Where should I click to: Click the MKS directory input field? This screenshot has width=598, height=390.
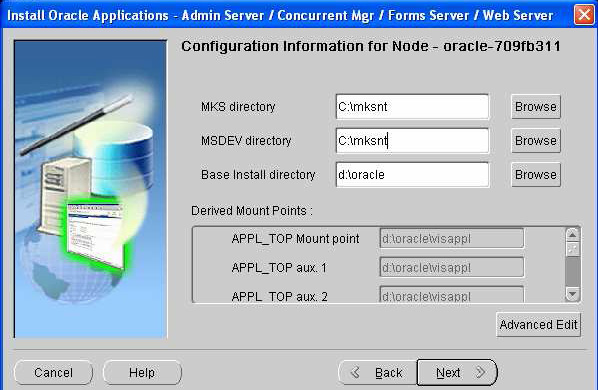[x=412, y=107]
